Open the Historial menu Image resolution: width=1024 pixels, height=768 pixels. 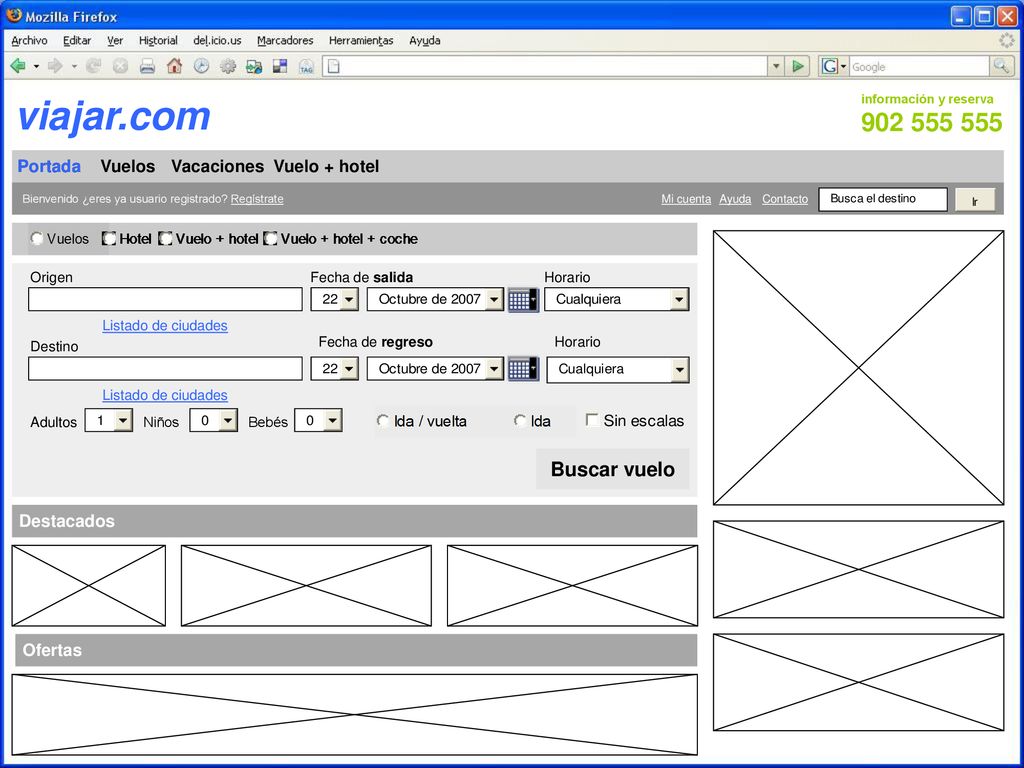(x=158, y=40)
